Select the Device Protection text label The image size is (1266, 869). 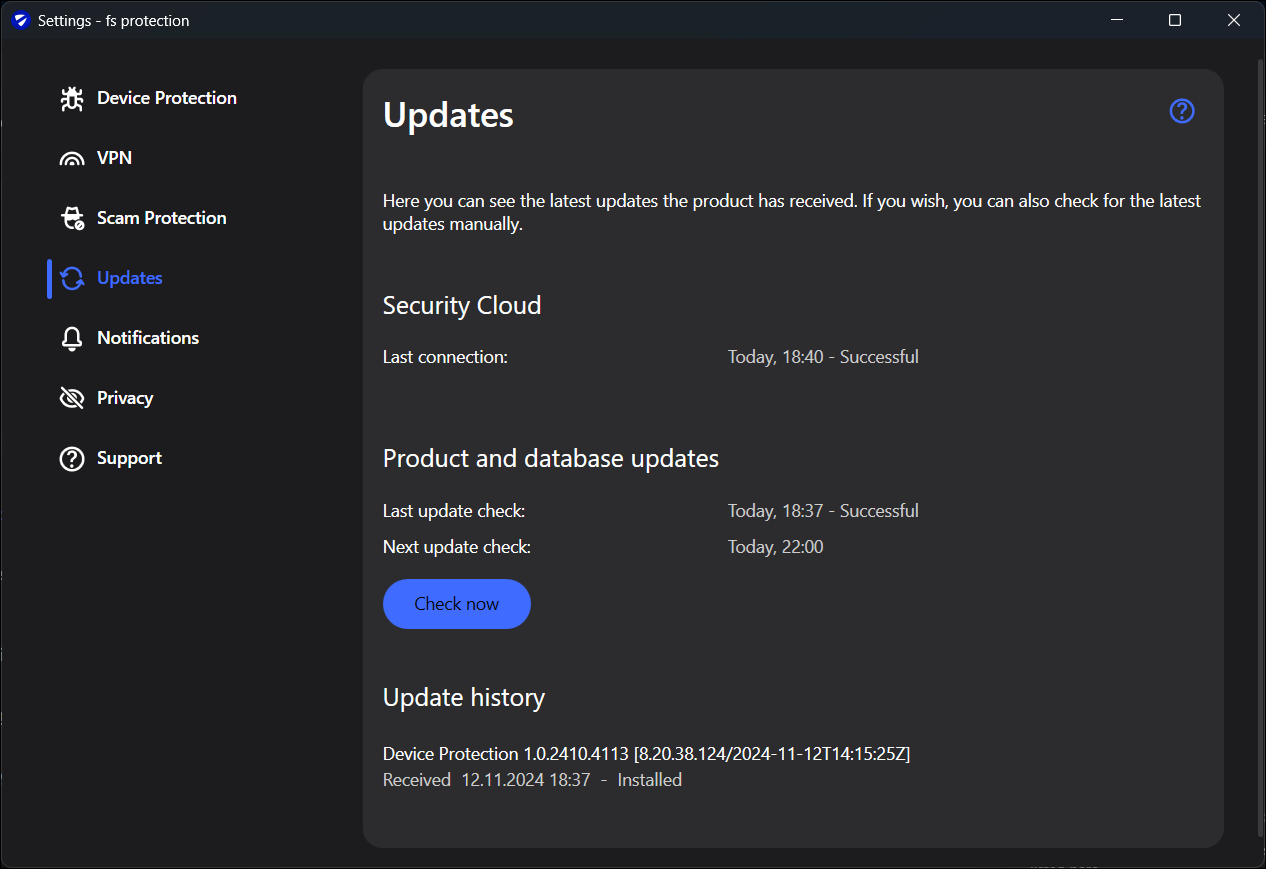(167, 98)
